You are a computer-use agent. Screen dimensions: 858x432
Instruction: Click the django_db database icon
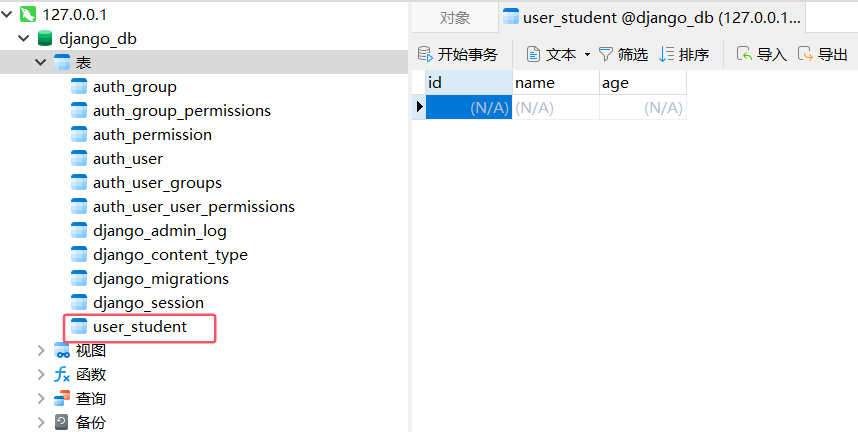pos(45,39)
